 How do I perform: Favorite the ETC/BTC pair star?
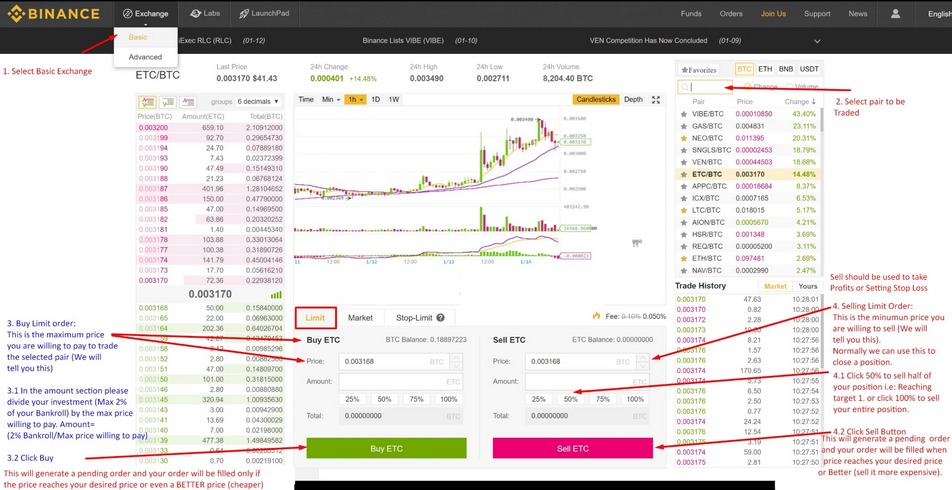point(684,174)
